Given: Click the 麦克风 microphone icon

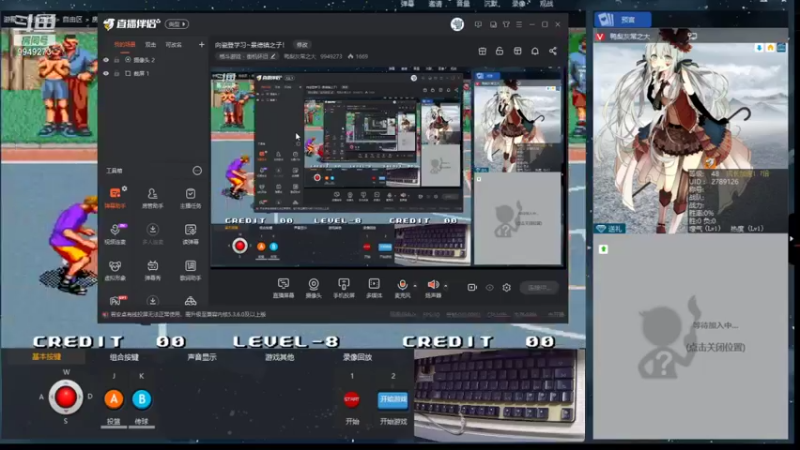Looking at the screenshot, I should 402,285.
